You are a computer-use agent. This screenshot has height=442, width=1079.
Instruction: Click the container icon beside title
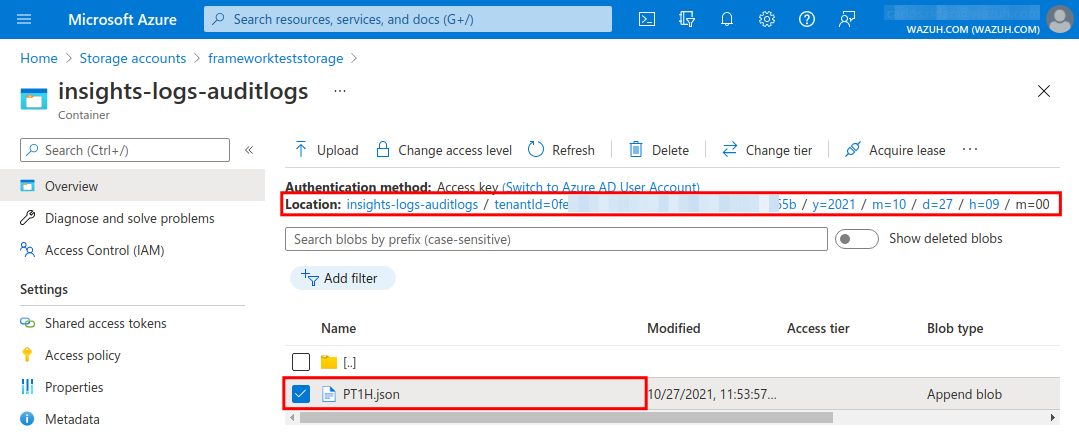pos(33,100)
